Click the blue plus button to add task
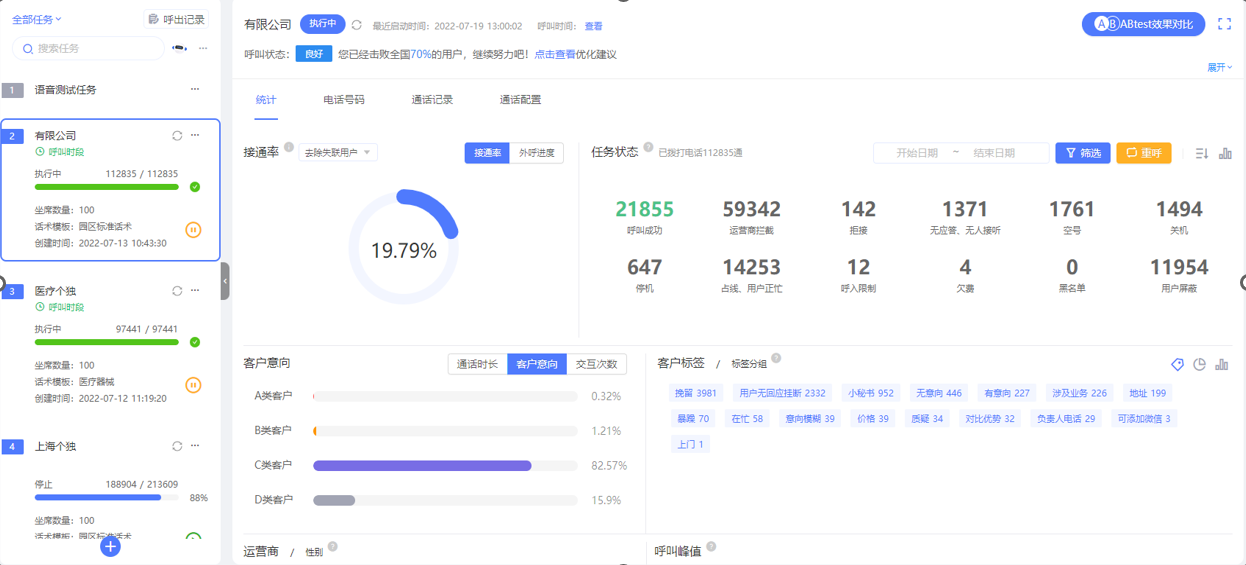1246x565 pixels. pos(110,547)
